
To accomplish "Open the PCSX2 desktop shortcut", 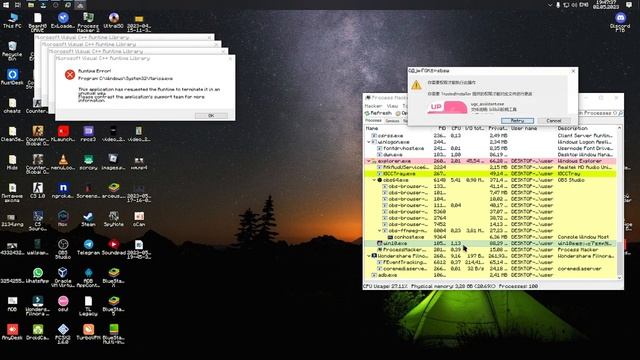I will tap(63, 334).
